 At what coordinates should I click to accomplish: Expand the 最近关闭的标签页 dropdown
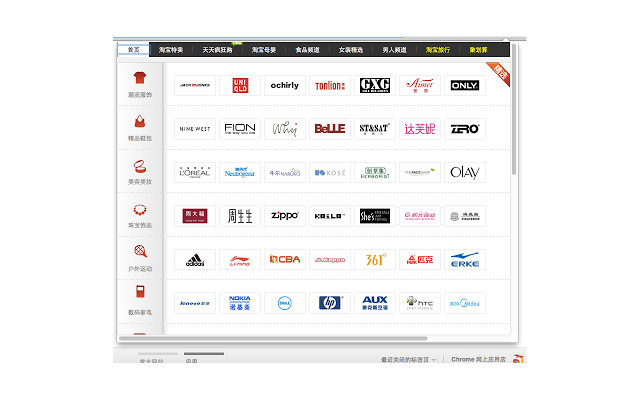pyautogui.click(x=409, y=360)
